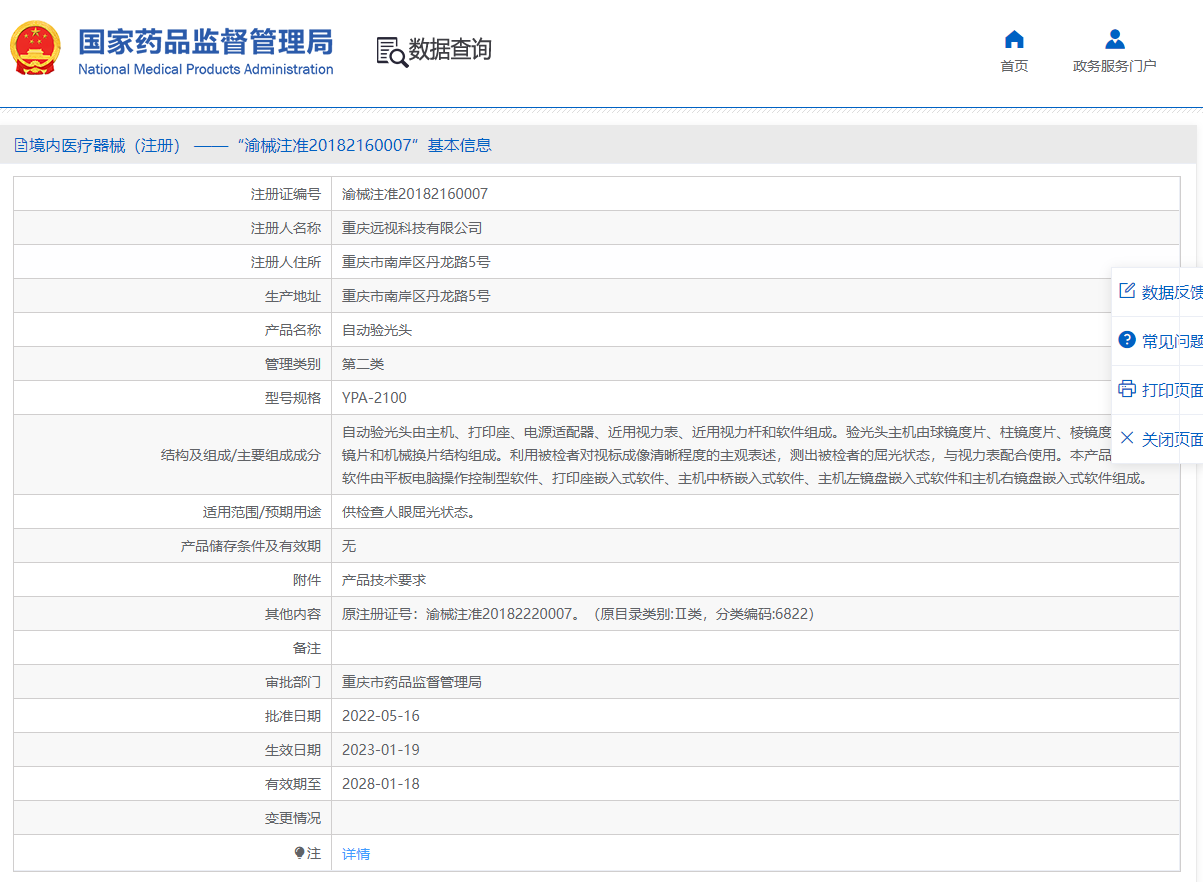Click the 型号规格 label cell
Viewport: 1203px width, 882px height.
tap(173, 398)
